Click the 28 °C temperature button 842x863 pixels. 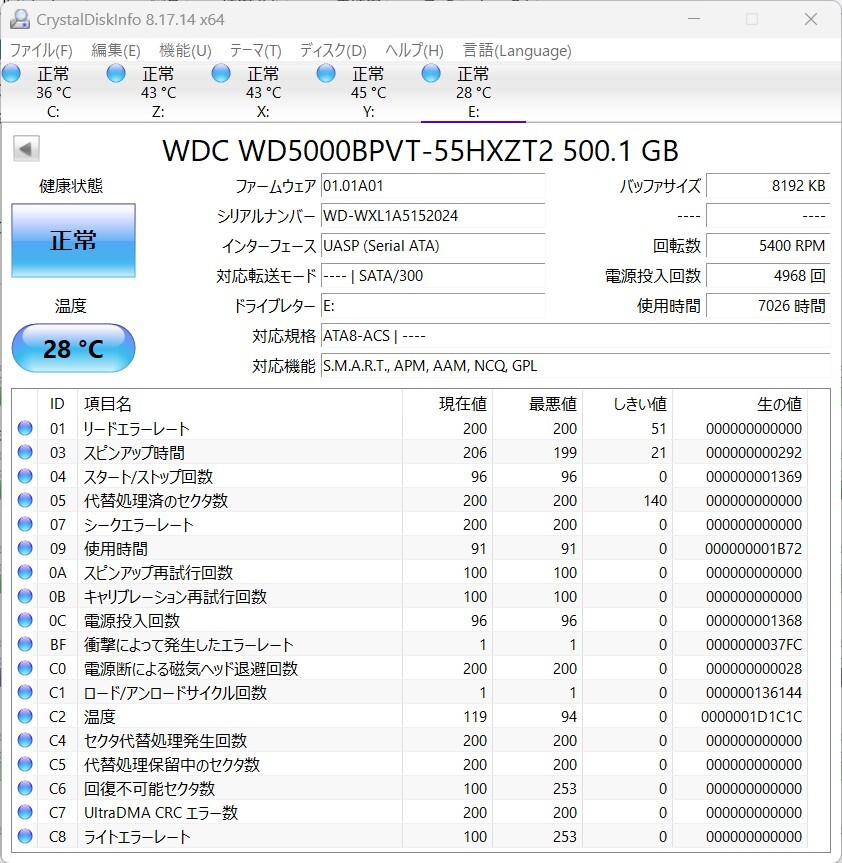click(x=73, y=348)
